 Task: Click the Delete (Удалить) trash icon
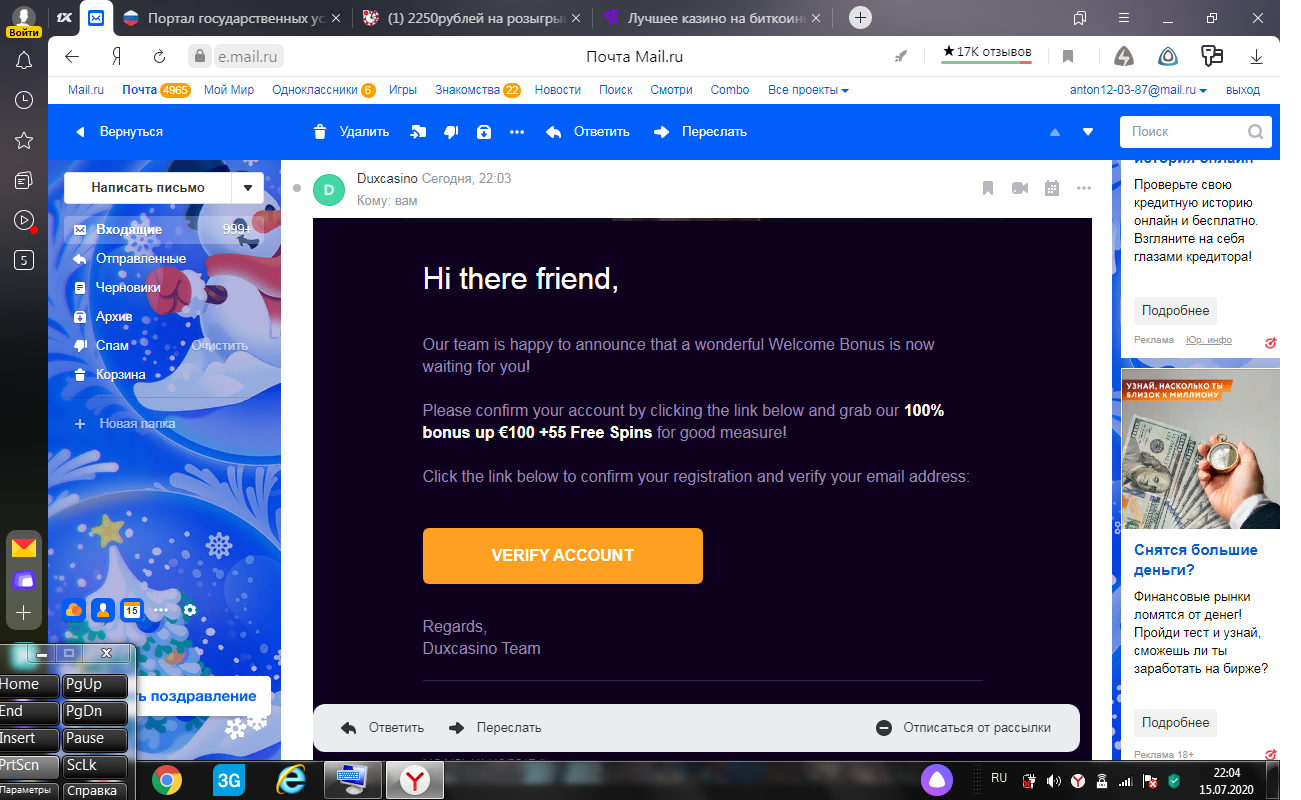pos(320,132)
